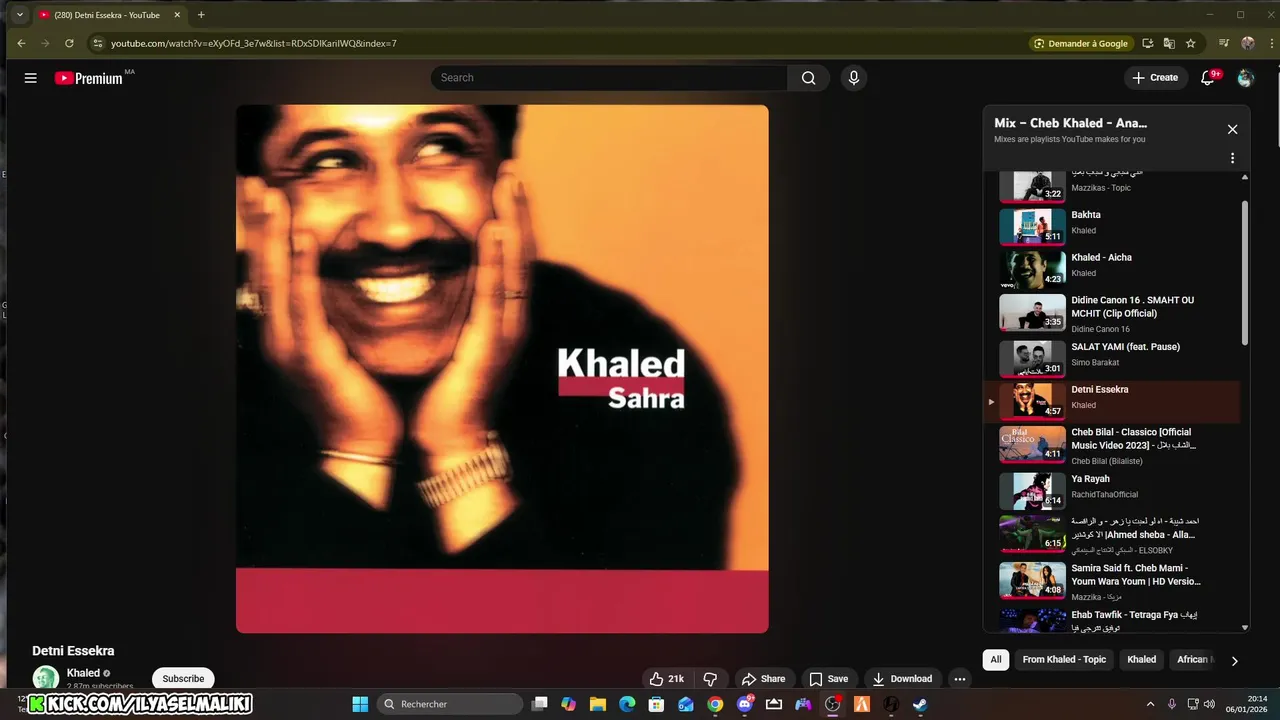Image resolution: width=1280 pixels, height=720 pixels.
Task: Reload the current page
Action: point(69,43)
